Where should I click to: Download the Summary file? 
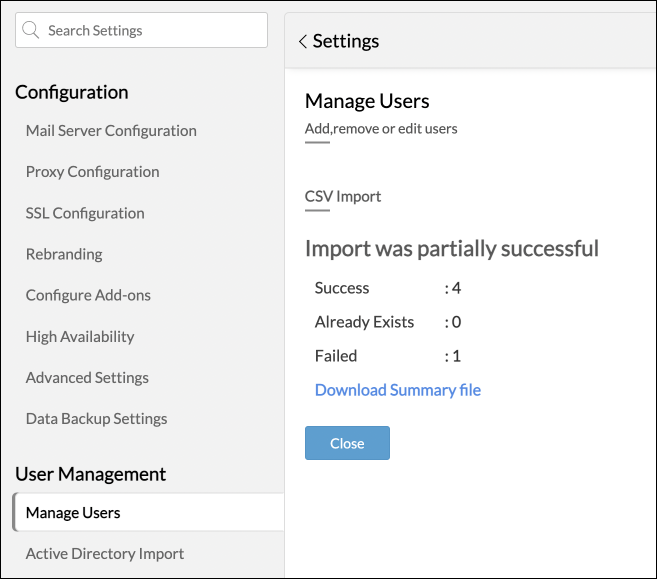398,389
